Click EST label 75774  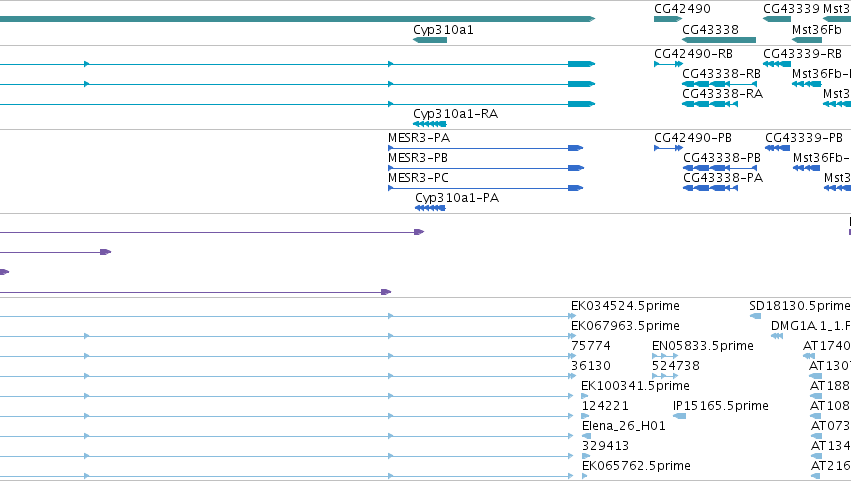click(x=590, y=346)
